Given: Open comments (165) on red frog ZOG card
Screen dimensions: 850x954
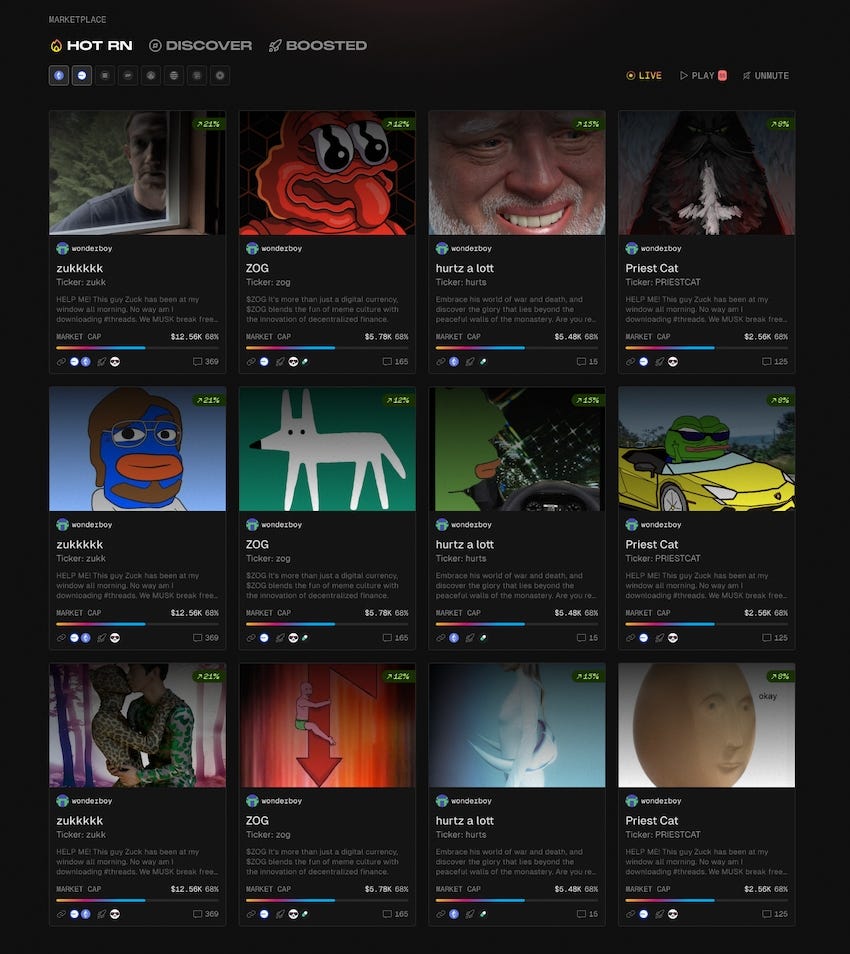Looking at the screenshot, I should tap(395, 361).
